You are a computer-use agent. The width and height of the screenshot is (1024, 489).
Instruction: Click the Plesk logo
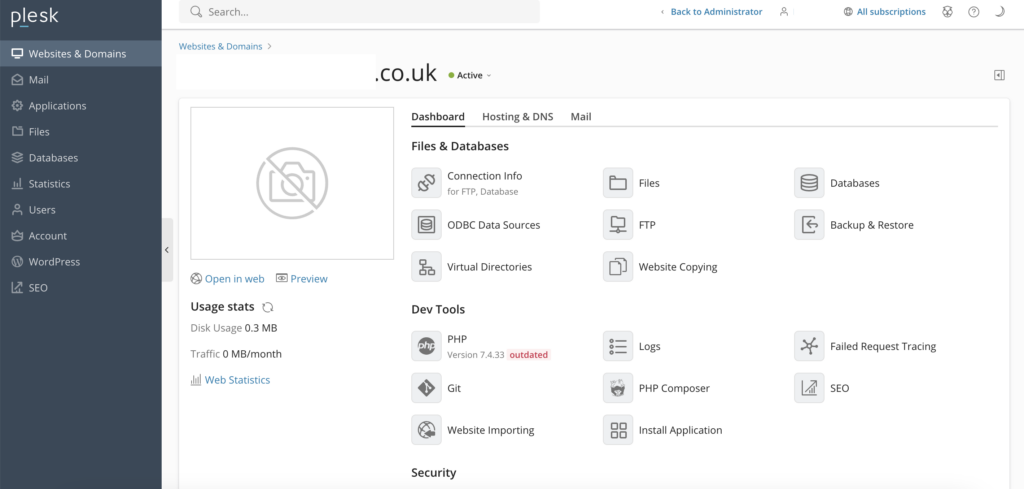click(x=35, y=17)
